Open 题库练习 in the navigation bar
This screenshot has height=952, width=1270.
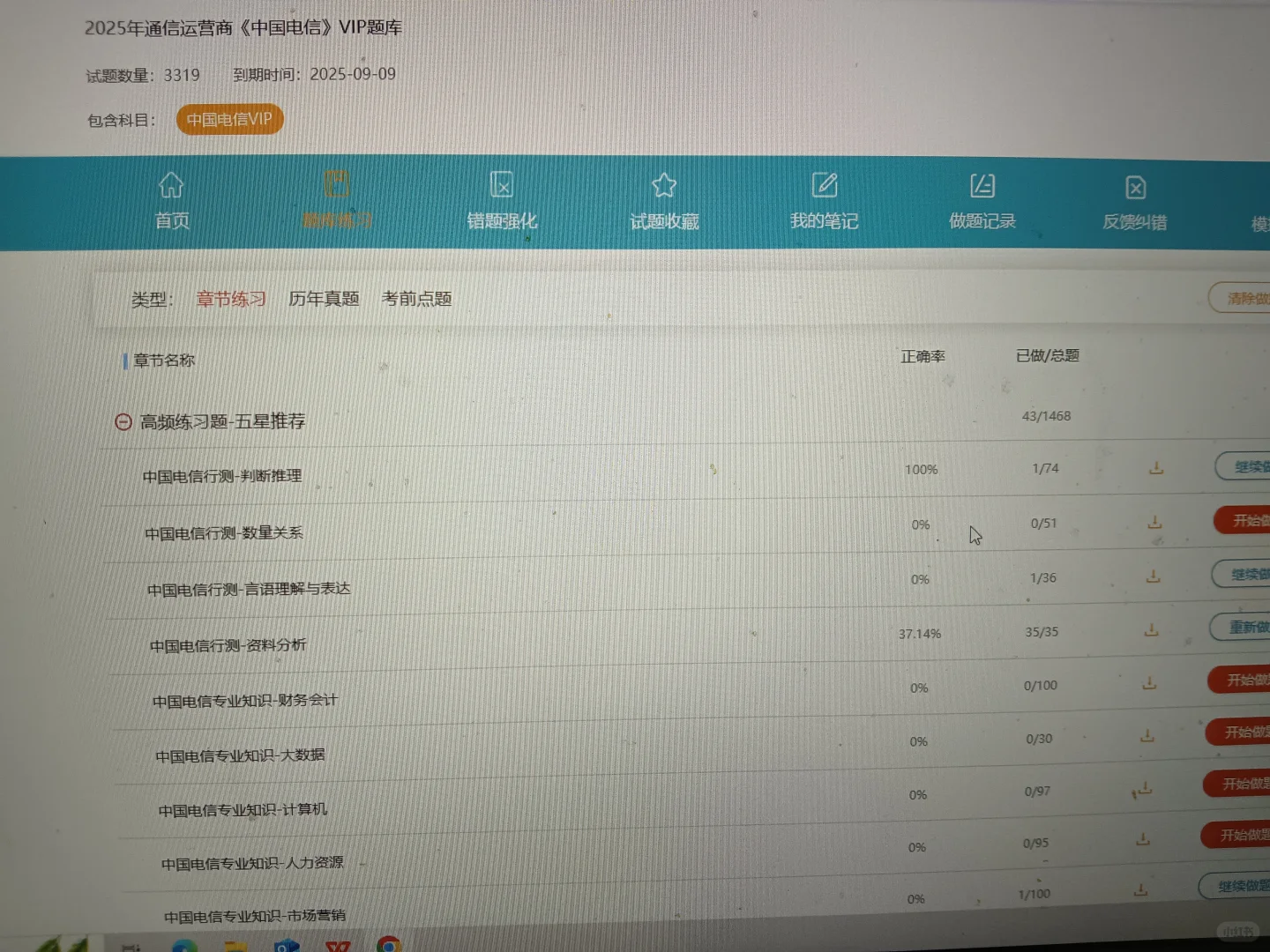coord(337,200)
